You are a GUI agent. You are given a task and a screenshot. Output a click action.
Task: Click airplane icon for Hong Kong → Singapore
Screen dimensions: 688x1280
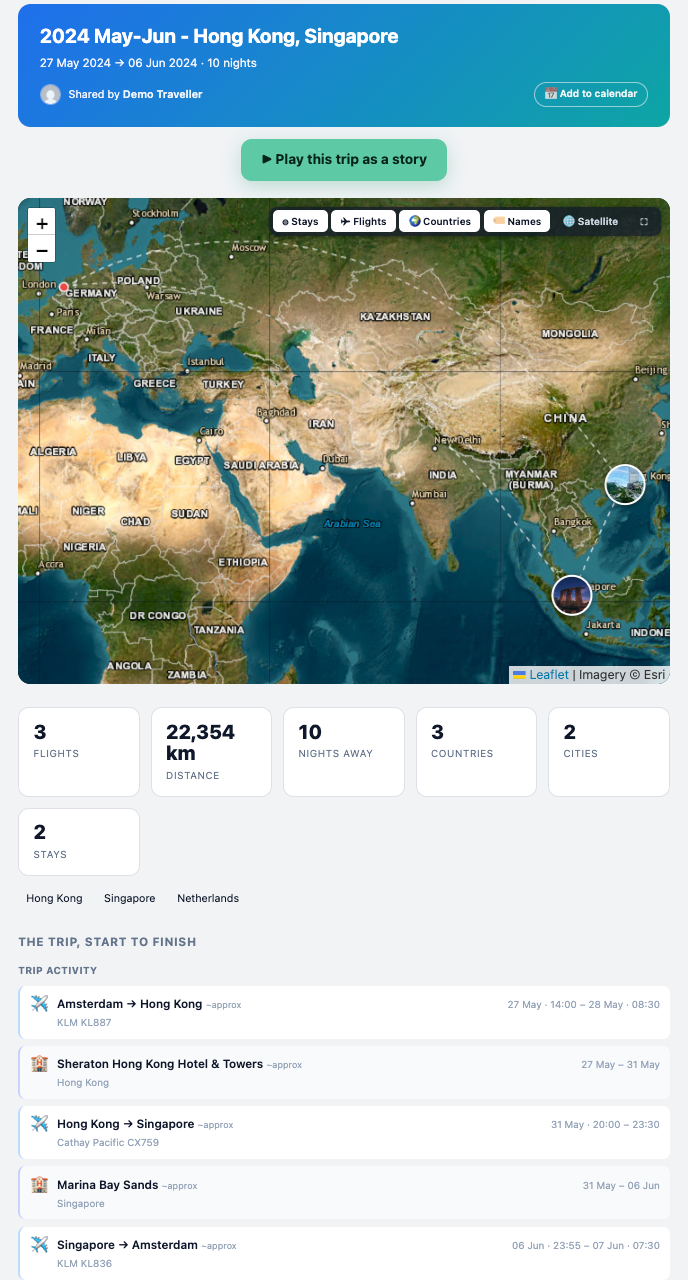coord(39,1124)
